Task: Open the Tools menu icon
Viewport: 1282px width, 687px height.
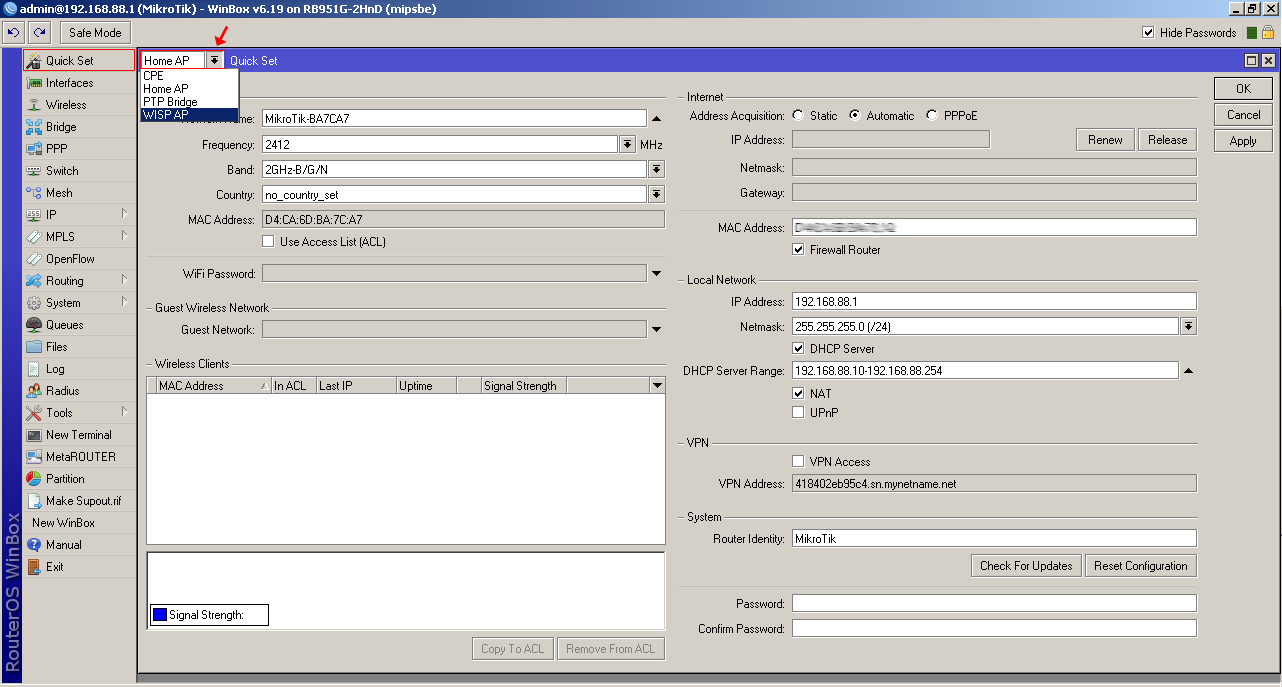Action: 34,413
